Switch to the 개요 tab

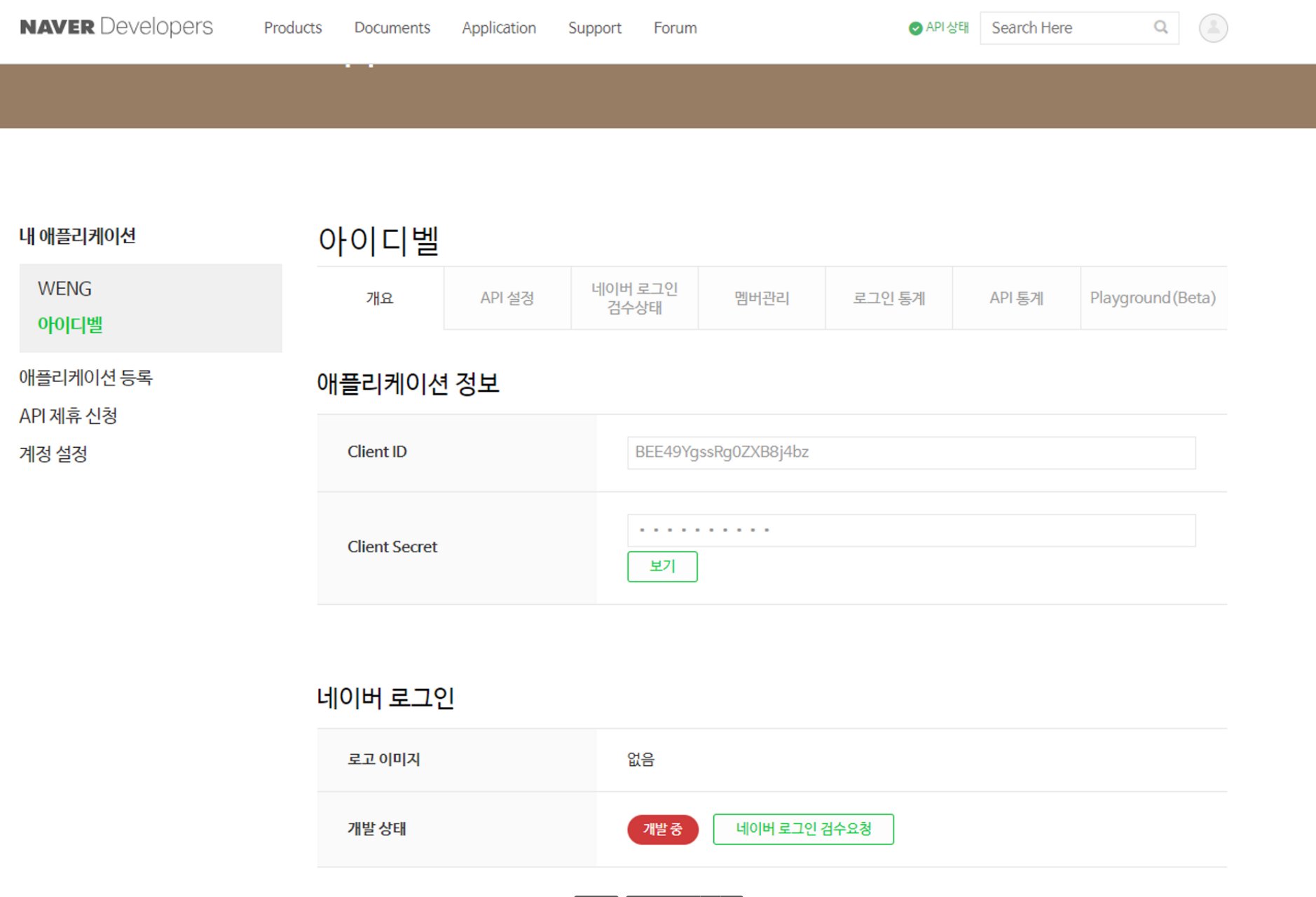click(381, 298)
